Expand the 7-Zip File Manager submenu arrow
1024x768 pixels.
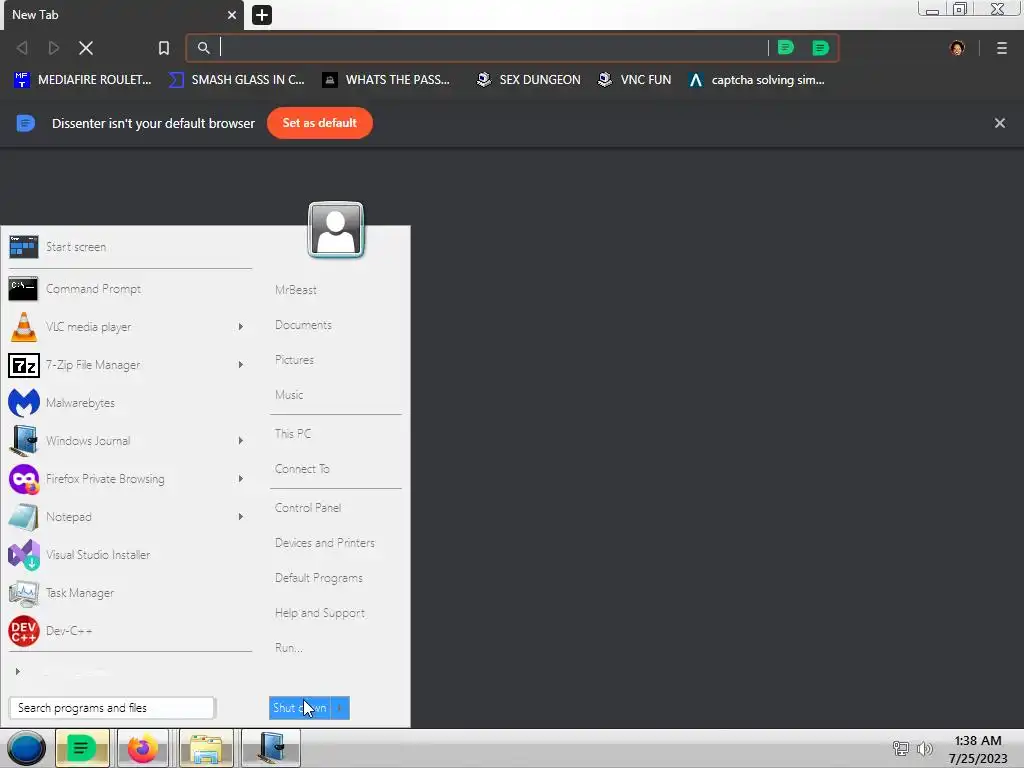[241, 364]
